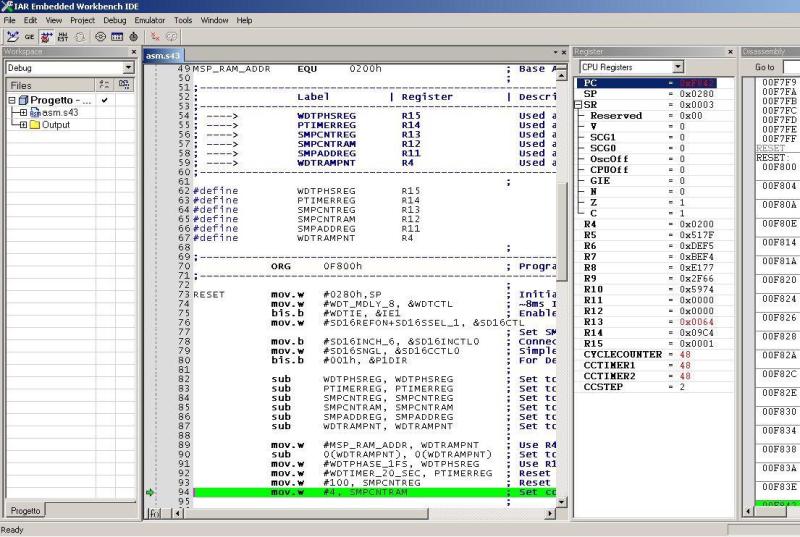Open the Debug menu

(114, 20)
